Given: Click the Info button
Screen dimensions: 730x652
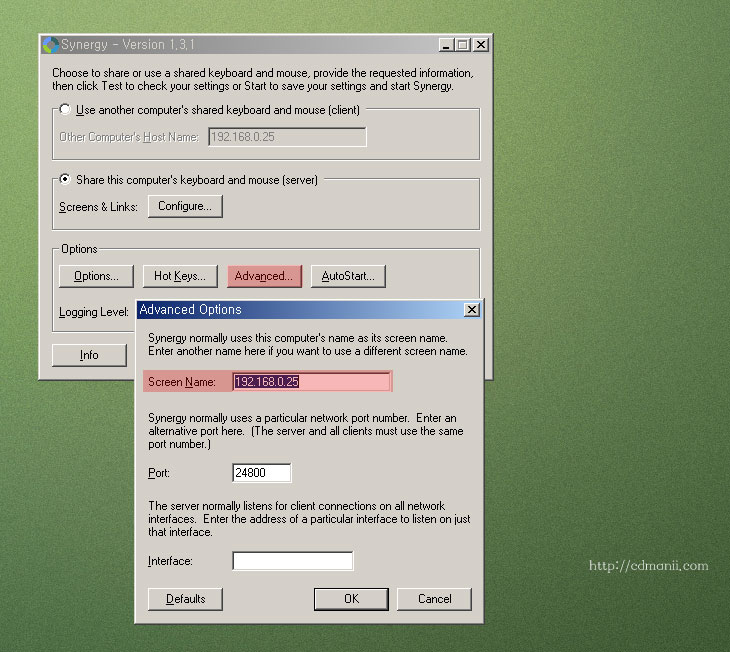Looking at the screenshot, I should pos(89,355).
